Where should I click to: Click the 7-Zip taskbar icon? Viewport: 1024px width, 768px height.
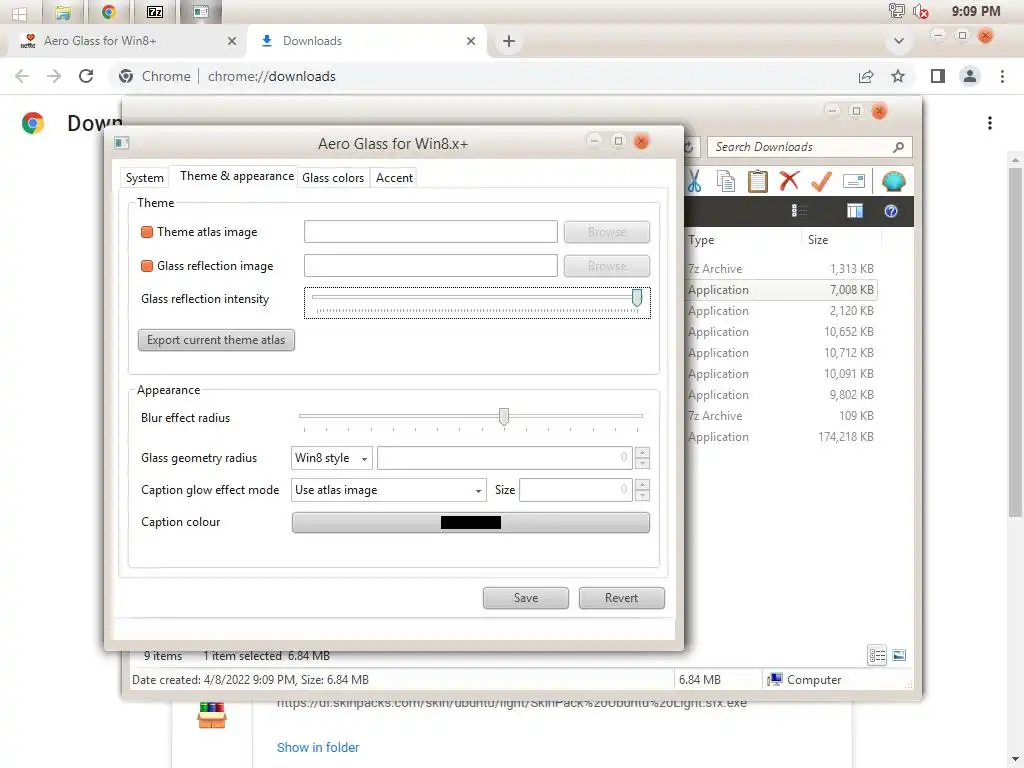(155, 12)
